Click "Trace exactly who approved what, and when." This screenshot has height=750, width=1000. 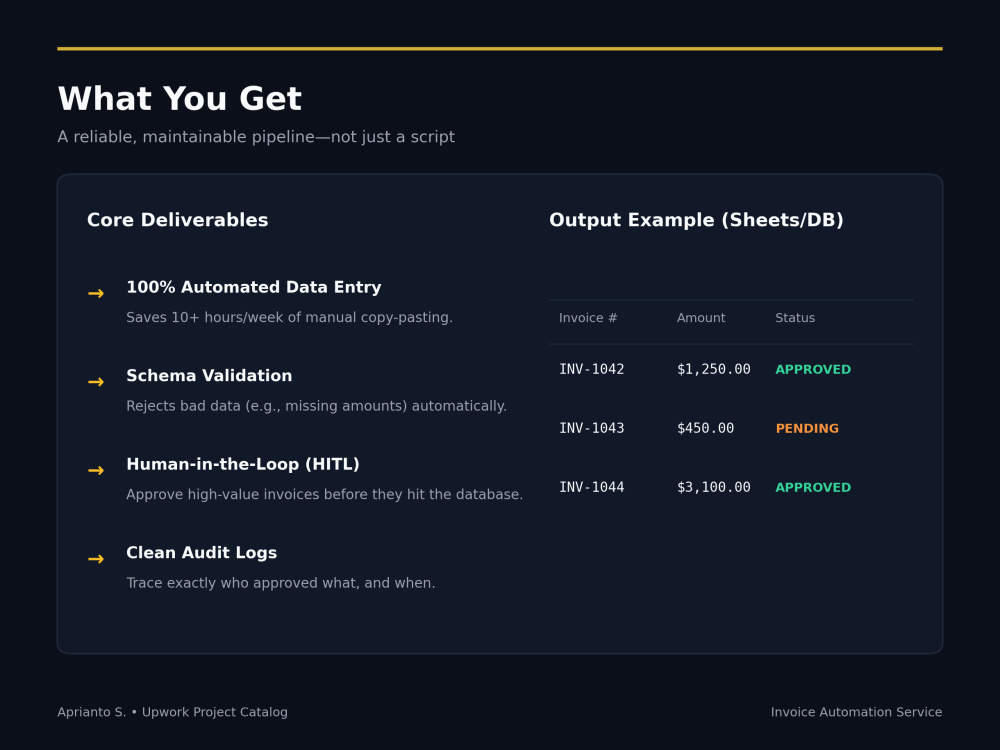(x=281, y=584)
